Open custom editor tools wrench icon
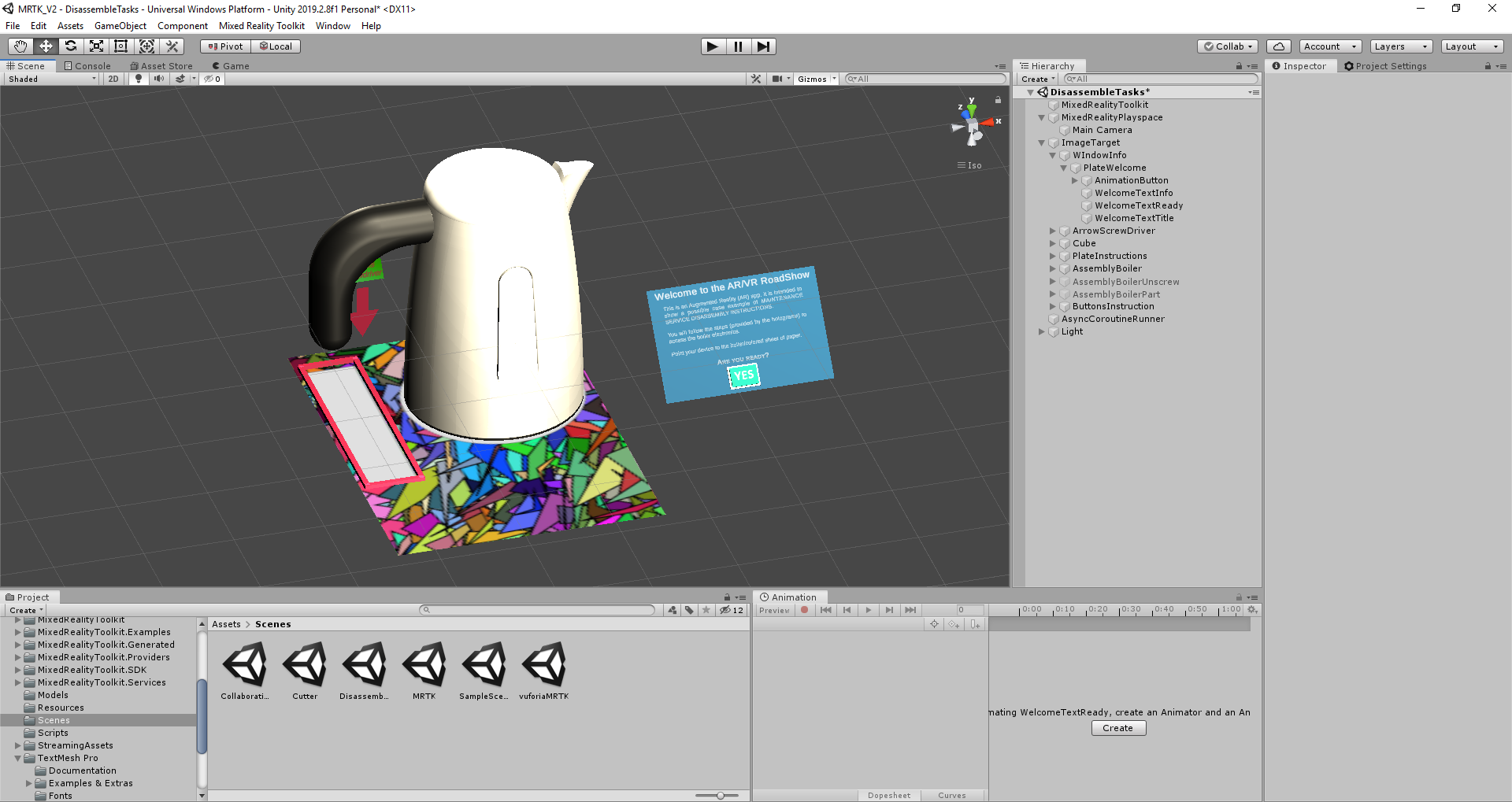This screenshot has width=1512, height=802. click(x=172, y=46)
